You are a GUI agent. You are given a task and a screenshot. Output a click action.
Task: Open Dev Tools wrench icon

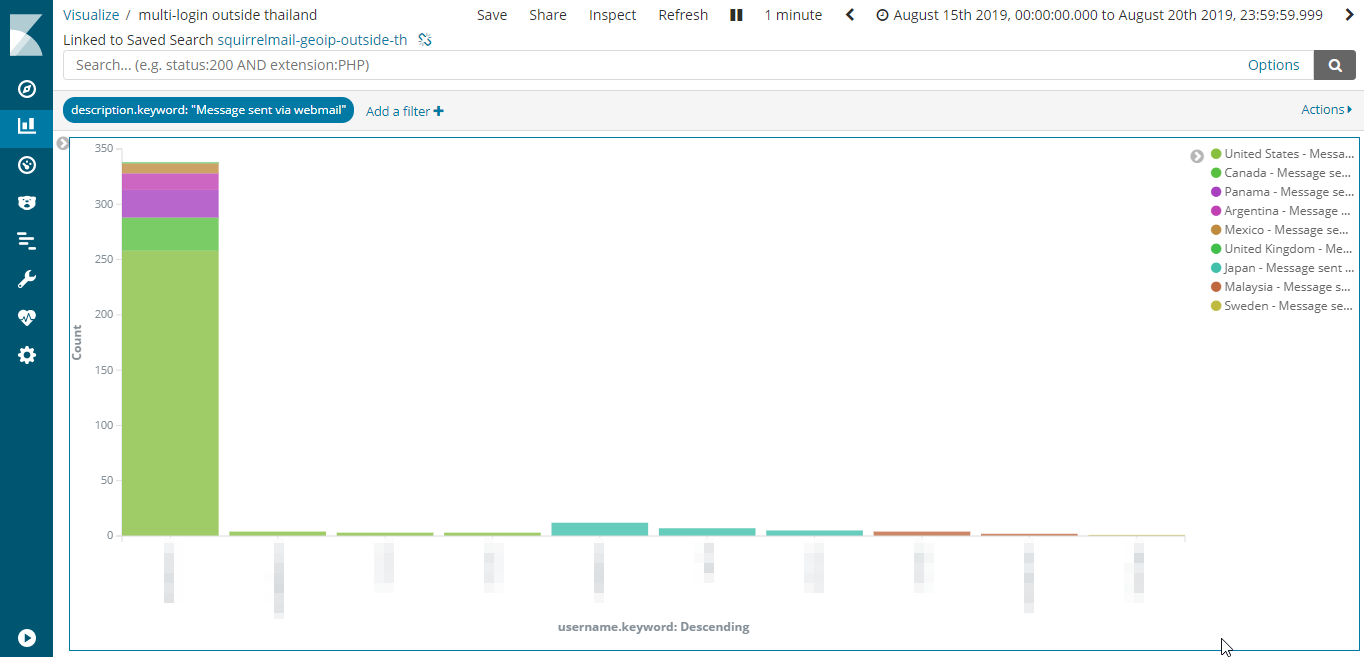coord(27,279)
